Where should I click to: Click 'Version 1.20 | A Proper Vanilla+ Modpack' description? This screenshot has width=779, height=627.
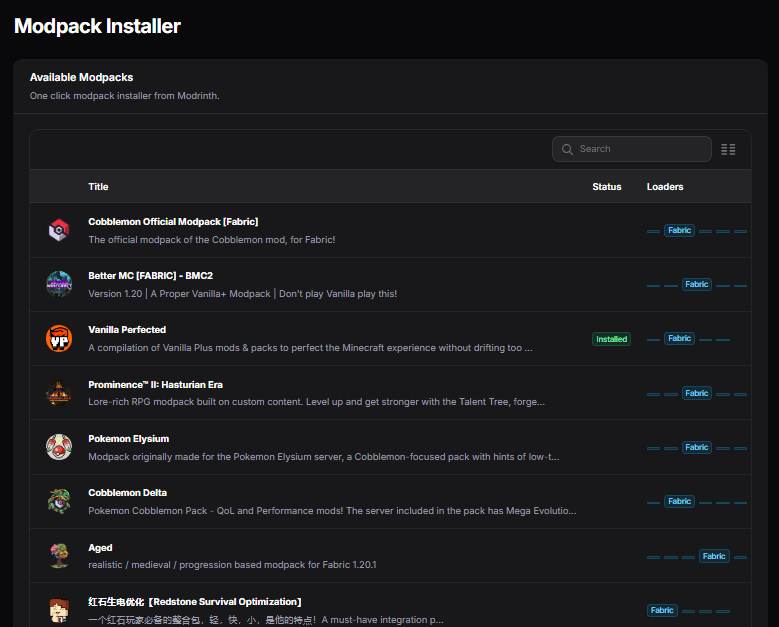(x=242, y=294)
